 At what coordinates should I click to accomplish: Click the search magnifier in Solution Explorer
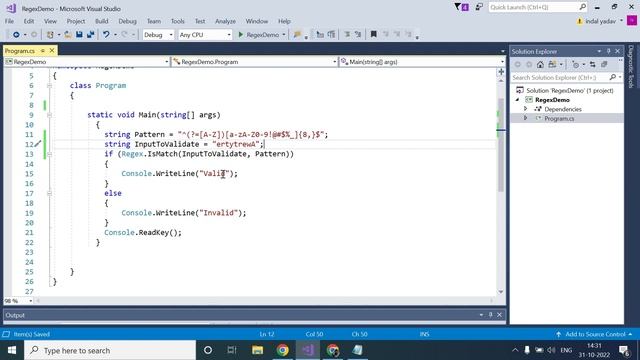(x=613, y=78)
